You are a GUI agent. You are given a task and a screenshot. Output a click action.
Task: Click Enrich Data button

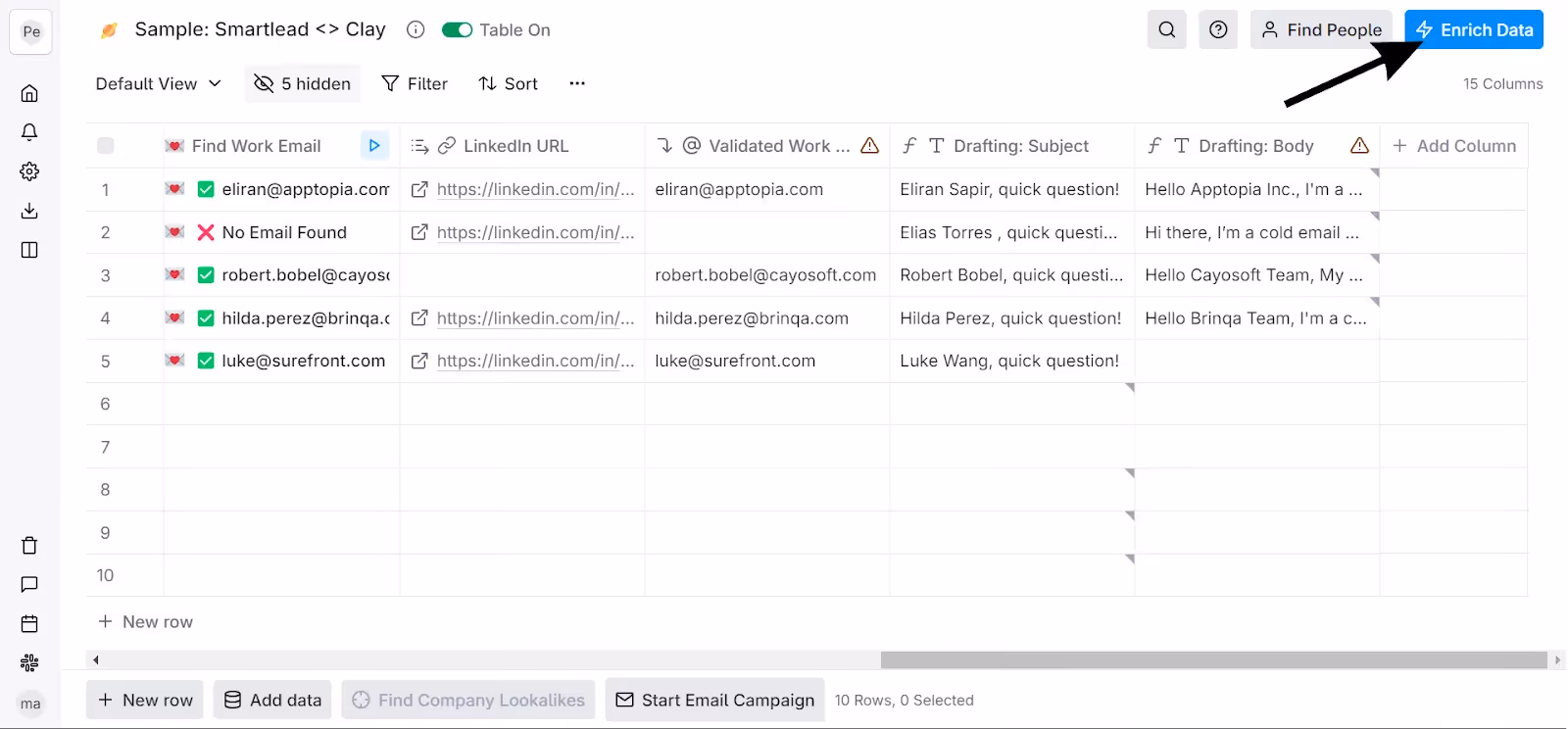(1474, 29)
